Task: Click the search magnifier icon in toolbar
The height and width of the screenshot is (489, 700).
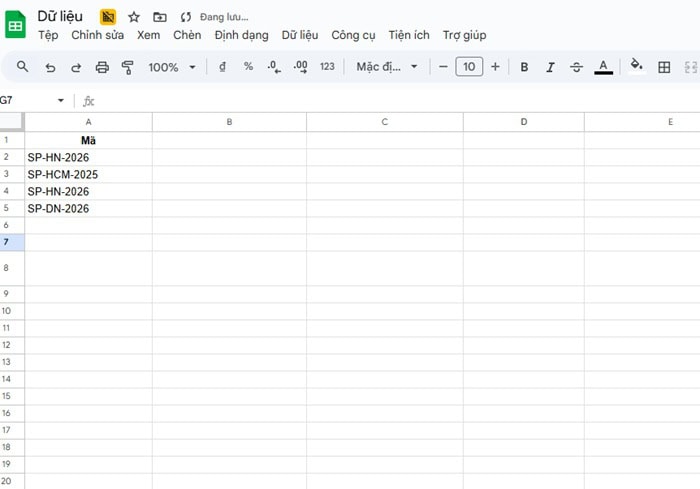Action: point(23,67)
